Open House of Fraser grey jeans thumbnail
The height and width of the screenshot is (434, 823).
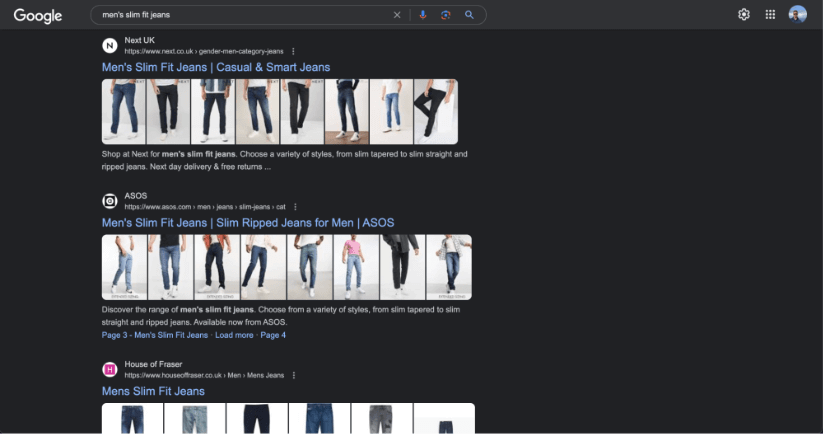(x=382, y=418)
